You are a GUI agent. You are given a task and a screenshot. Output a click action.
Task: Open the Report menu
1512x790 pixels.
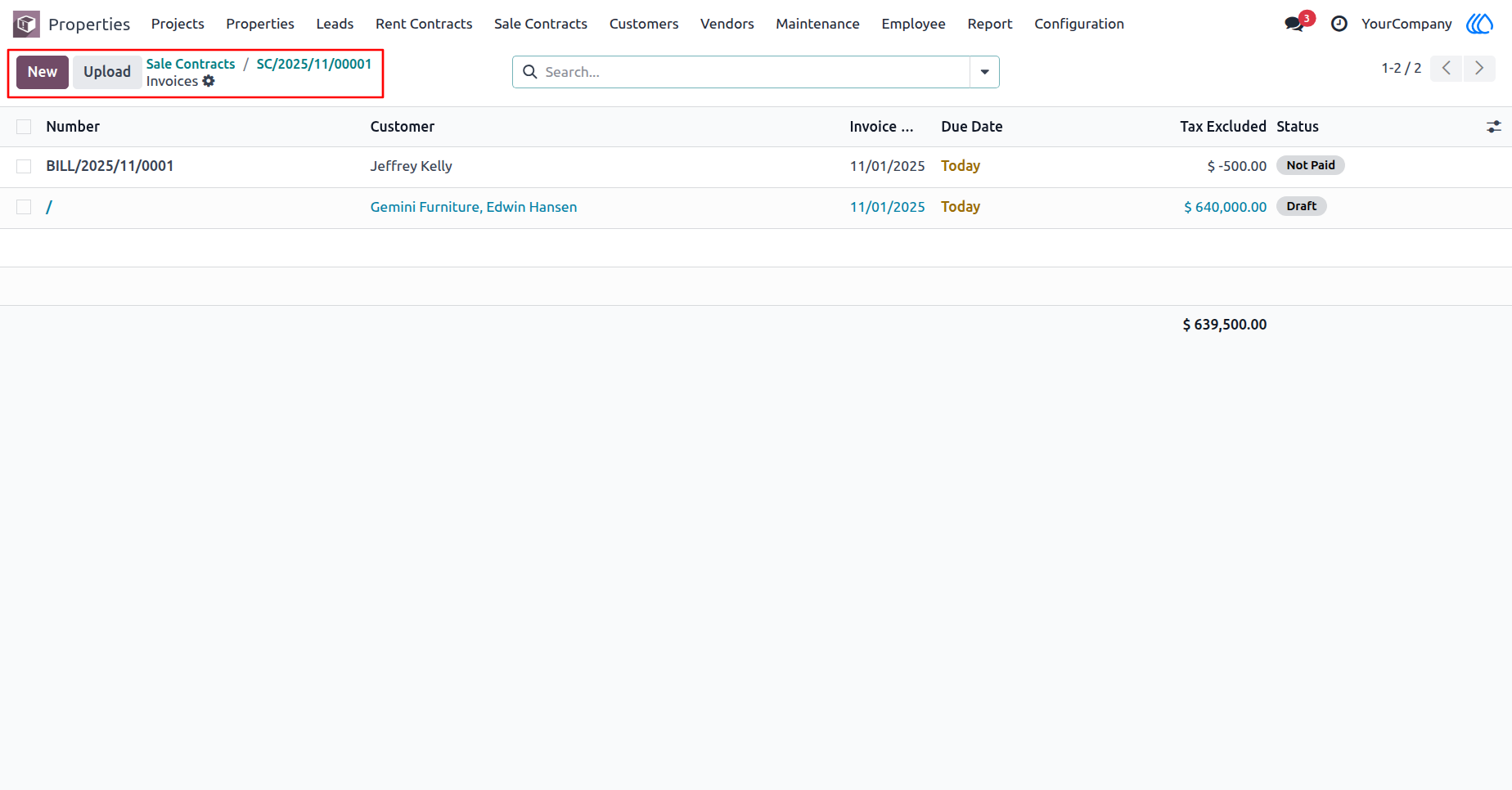tap(990, 24)
